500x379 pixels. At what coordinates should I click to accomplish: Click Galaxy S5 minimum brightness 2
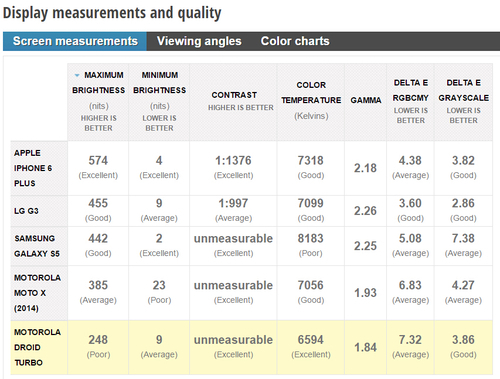pyautogui.click(x=159, y=239)
